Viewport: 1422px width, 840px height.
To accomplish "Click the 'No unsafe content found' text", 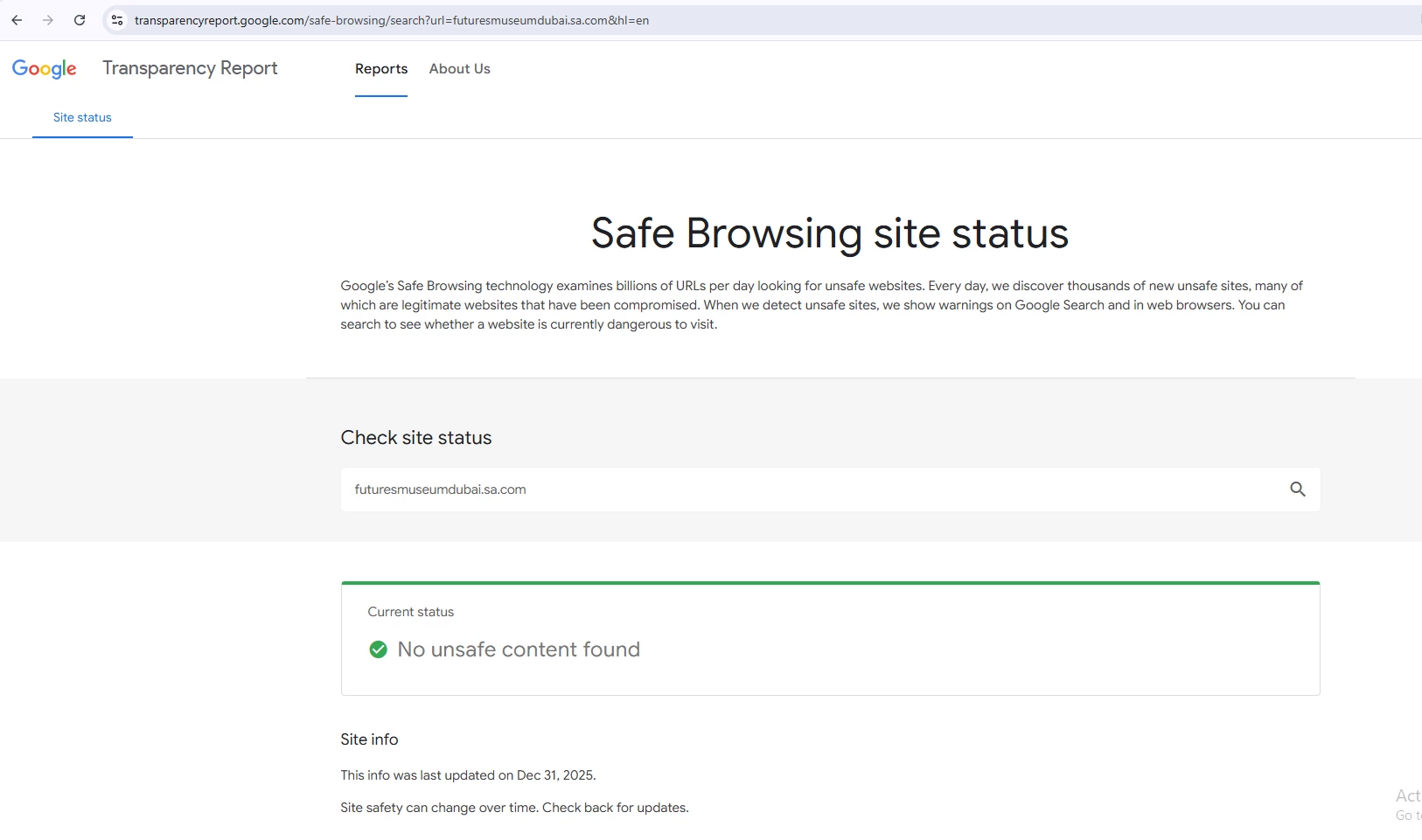I will 519,649.
